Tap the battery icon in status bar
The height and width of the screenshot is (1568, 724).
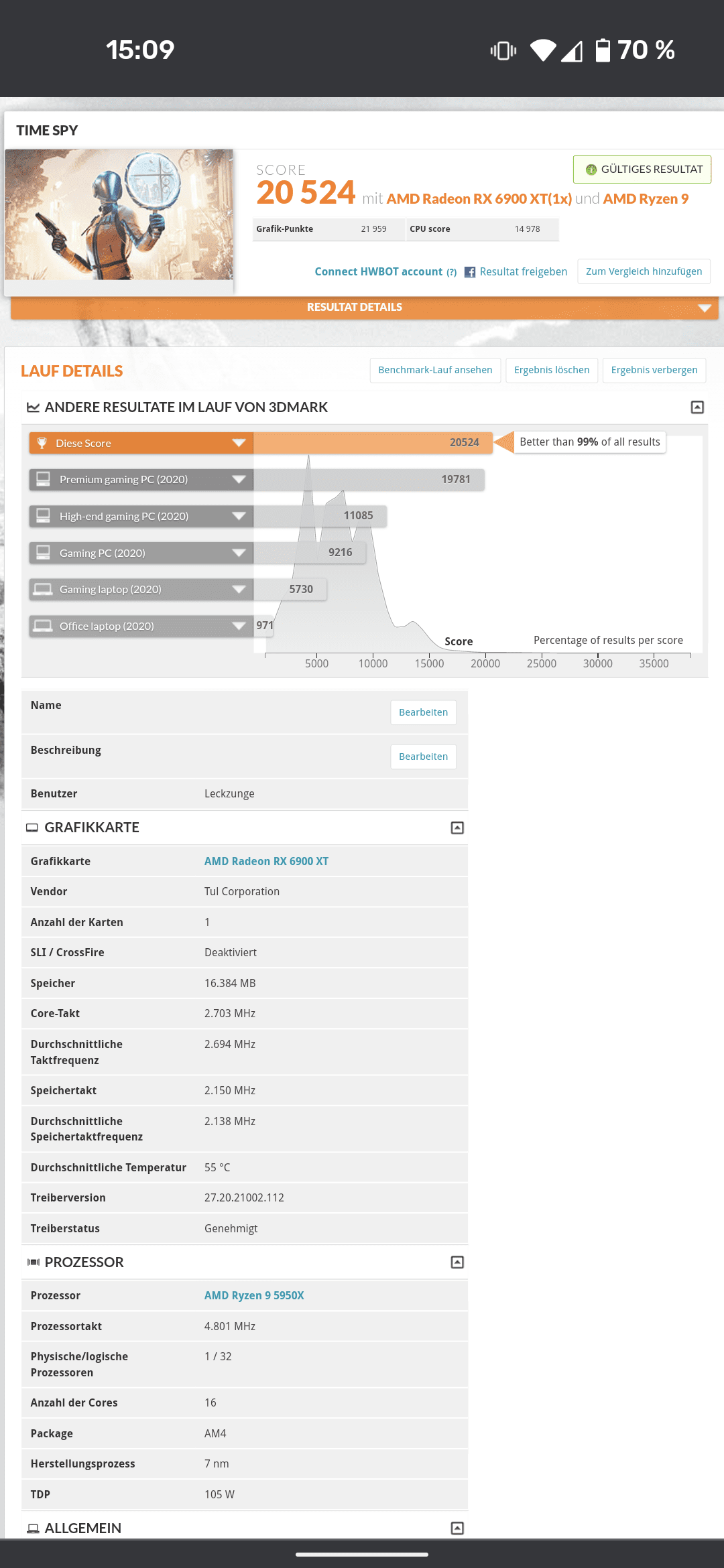[x=603, y=50]
